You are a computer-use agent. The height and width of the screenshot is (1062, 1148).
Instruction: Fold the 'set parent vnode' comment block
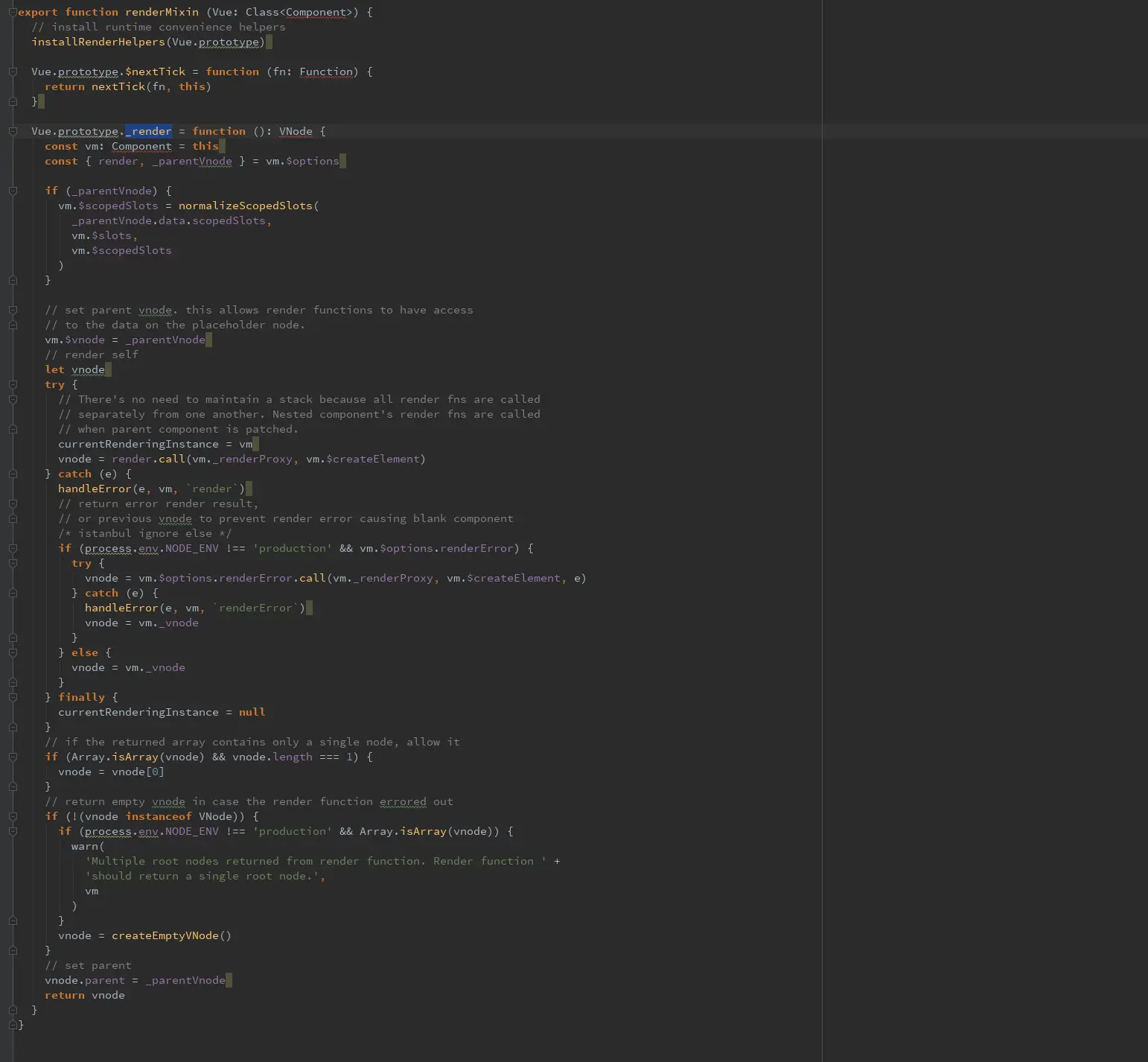[x=13, y=310]
